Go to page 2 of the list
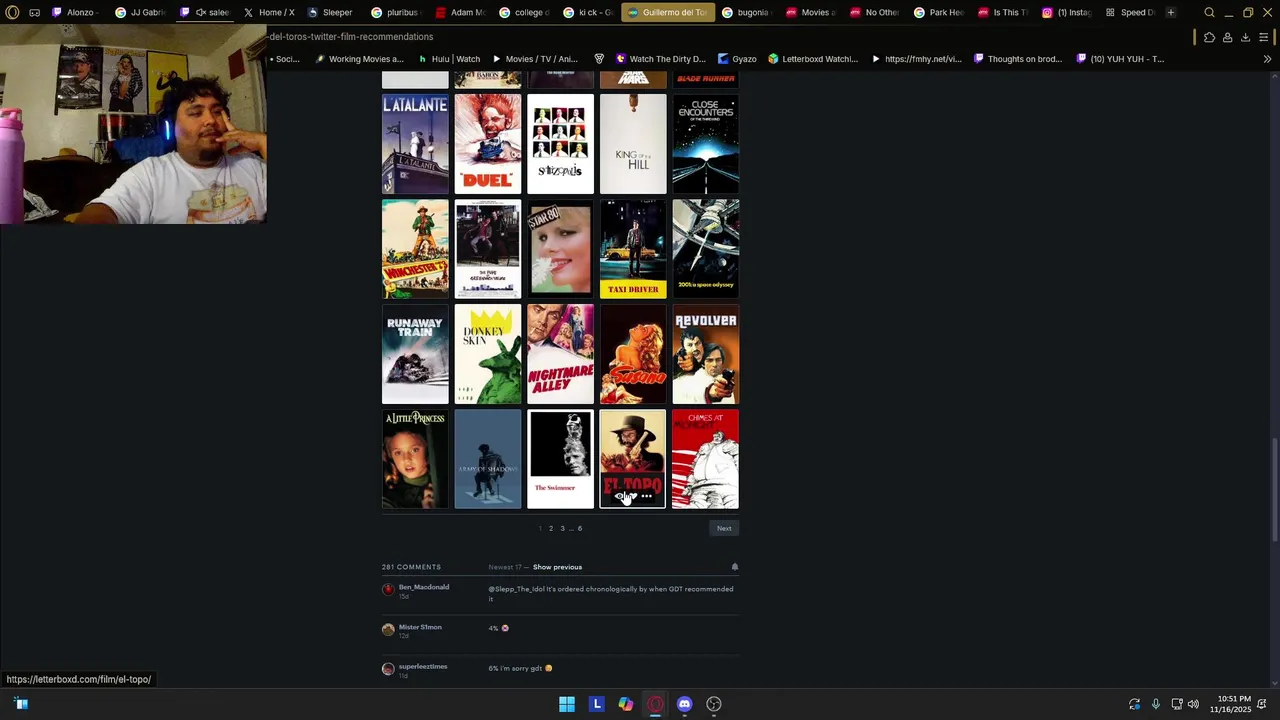The height and width of the screenshot is (720, 1280). point(550,528)
